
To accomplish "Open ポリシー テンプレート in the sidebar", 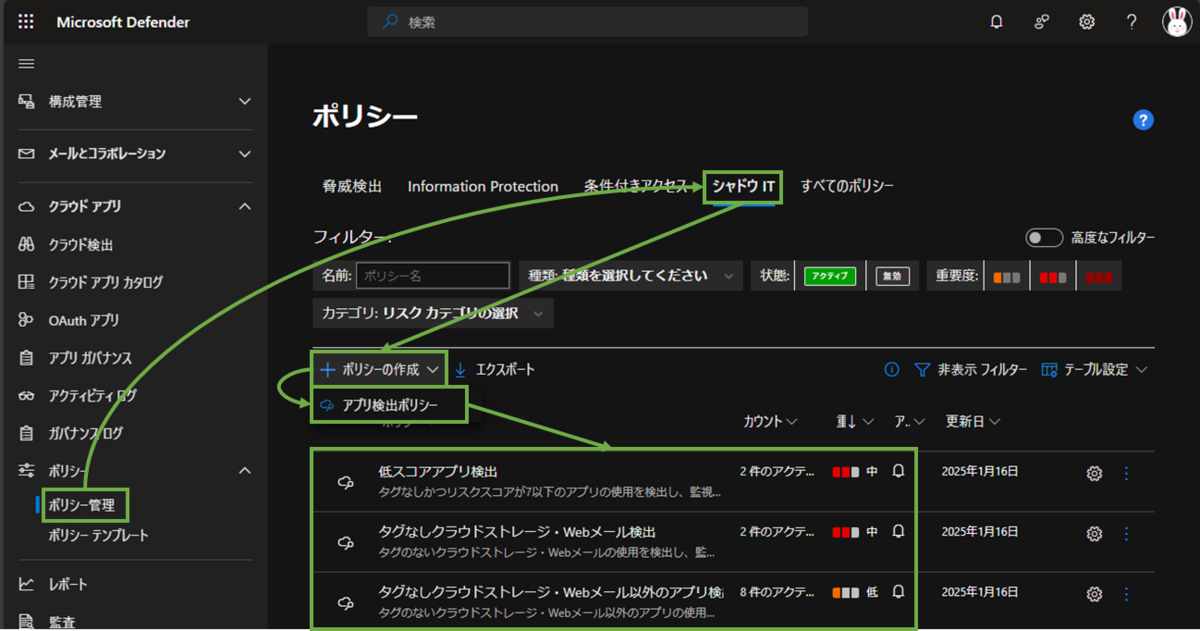I will (99, 536).
